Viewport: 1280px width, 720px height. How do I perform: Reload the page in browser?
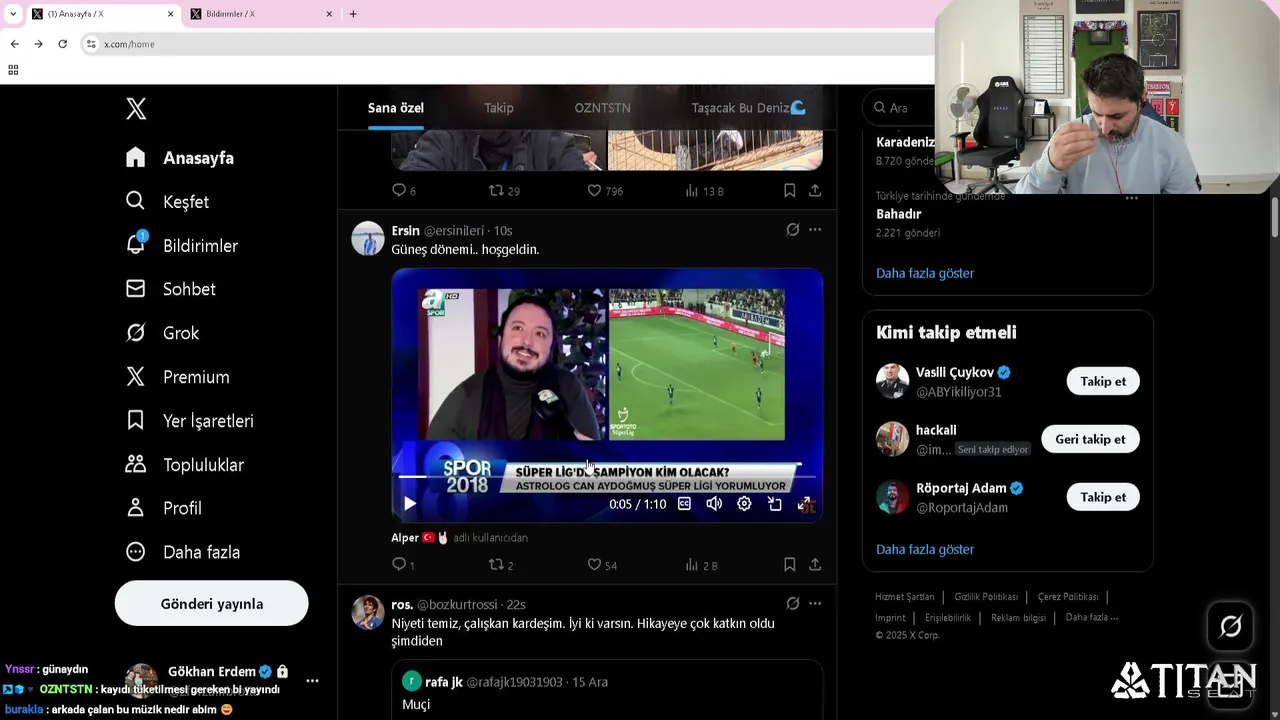(62, 44)
